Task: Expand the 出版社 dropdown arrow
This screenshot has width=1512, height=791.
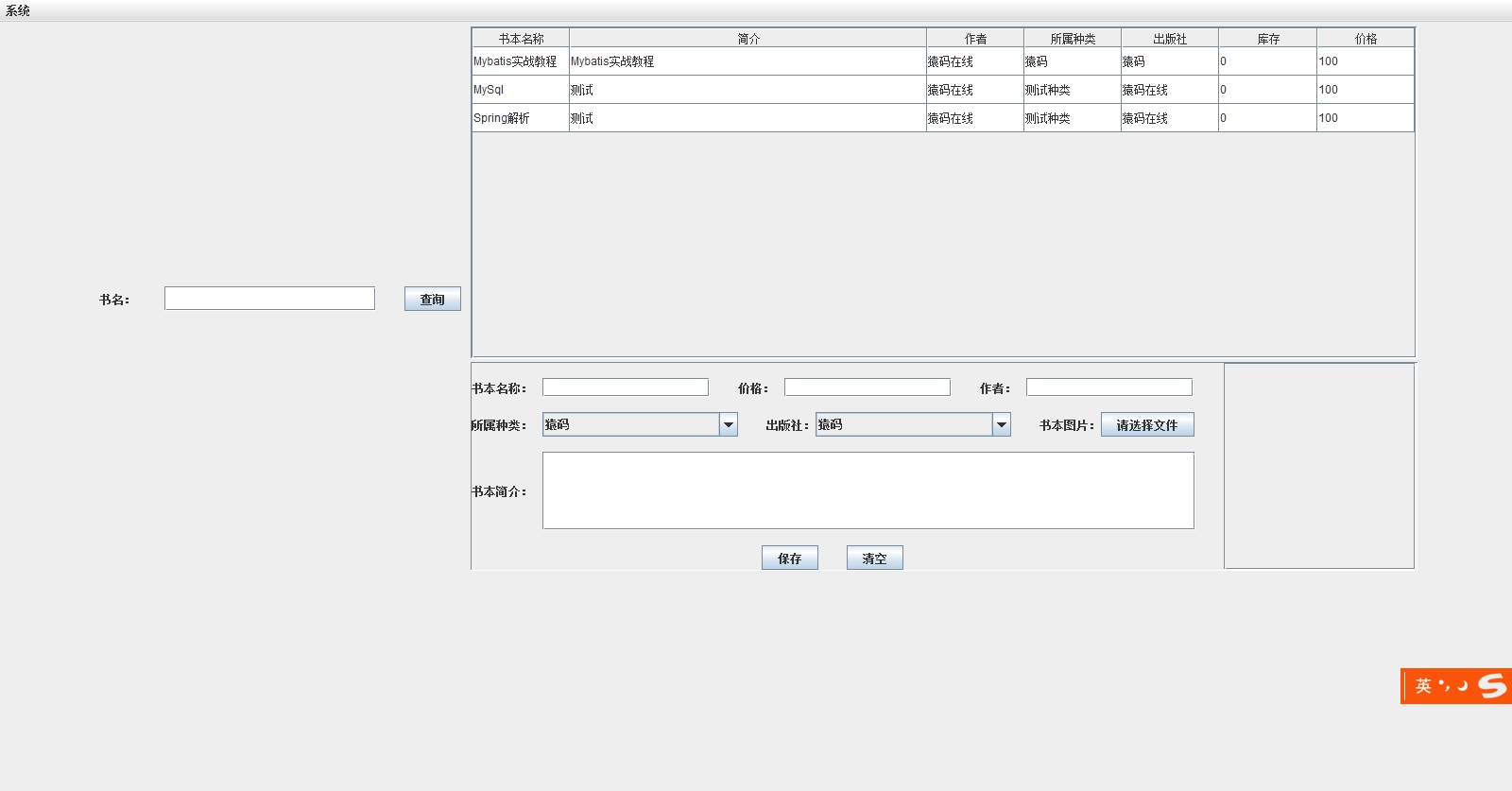Action: [x=1001, y=424]
